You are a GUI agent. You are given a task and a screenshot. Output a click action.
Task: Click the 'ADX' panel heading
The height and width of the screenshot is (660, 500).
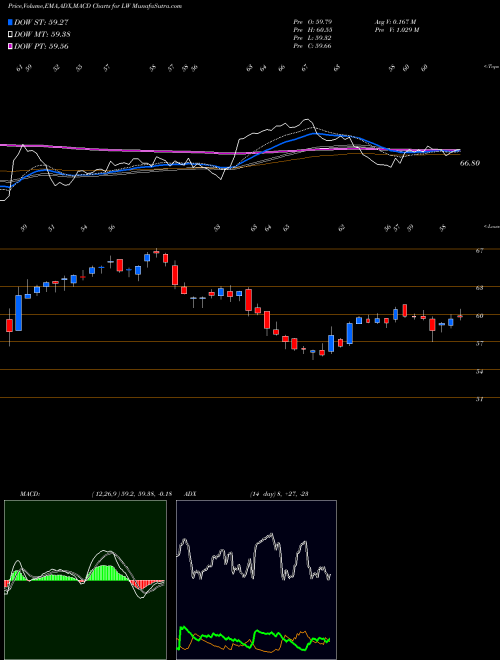(x=191, y=494)
